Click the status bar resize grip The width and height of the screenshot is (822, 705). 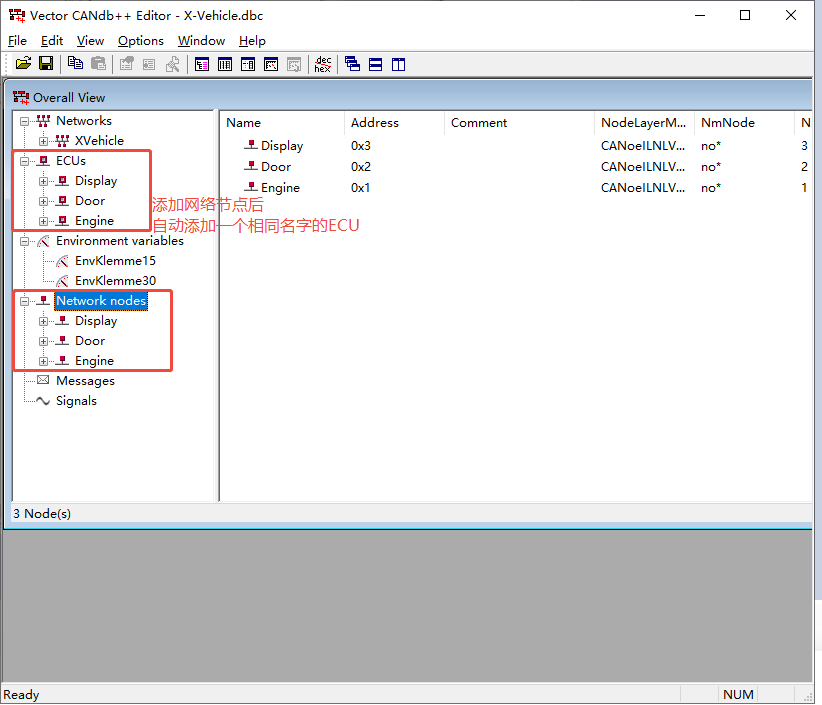808,697
